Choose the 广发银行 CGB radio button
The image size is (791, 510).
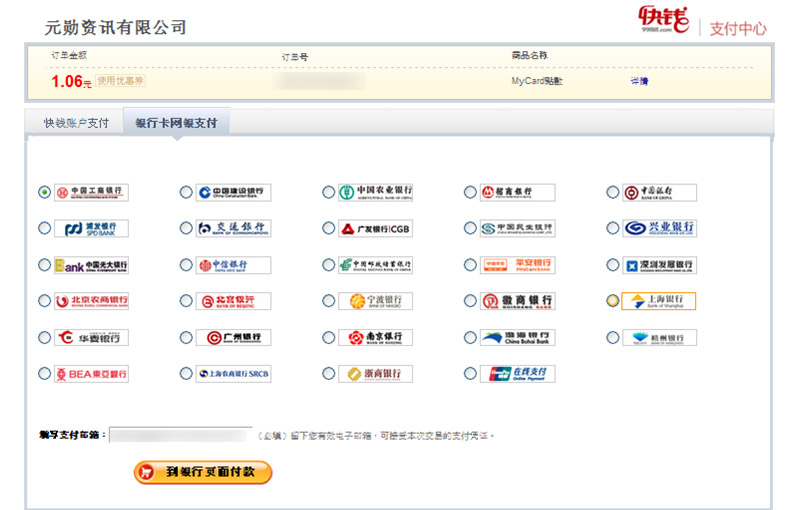pos(328,229)
